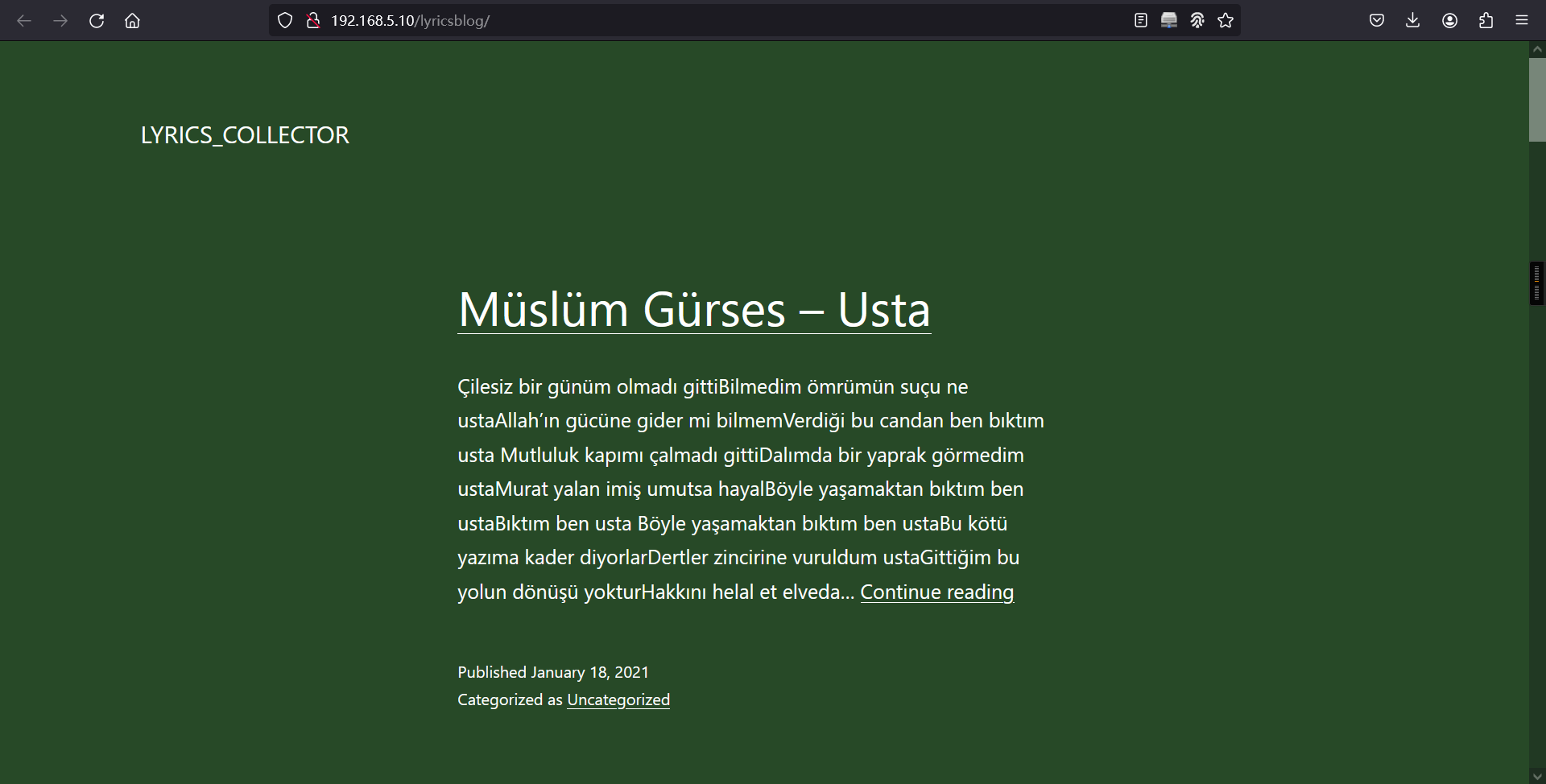Go forward with the forward arrow
The image size is (1546, 784).
[60, 21]
